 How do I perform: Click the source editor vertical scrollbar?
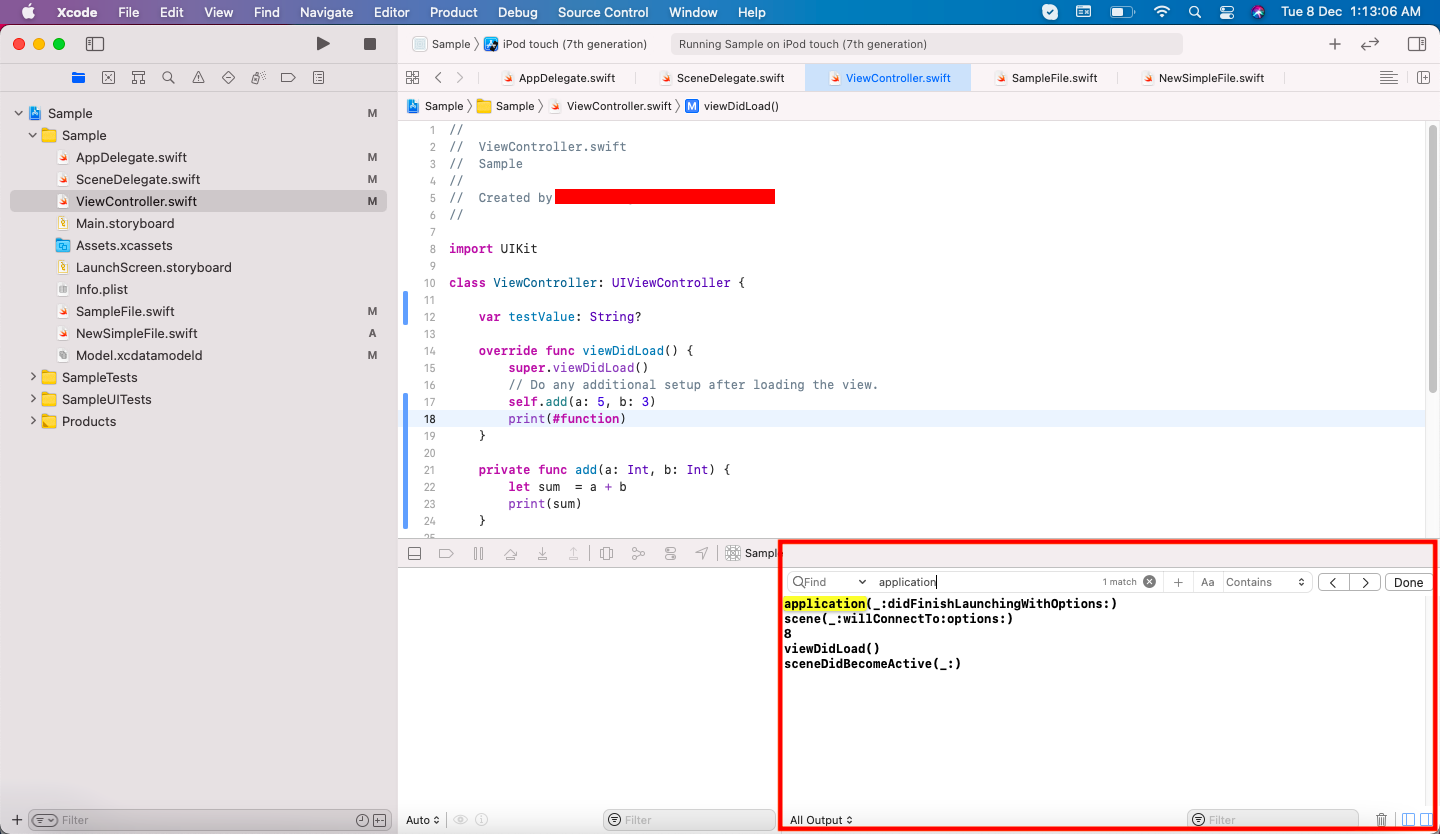(1433, 260)
